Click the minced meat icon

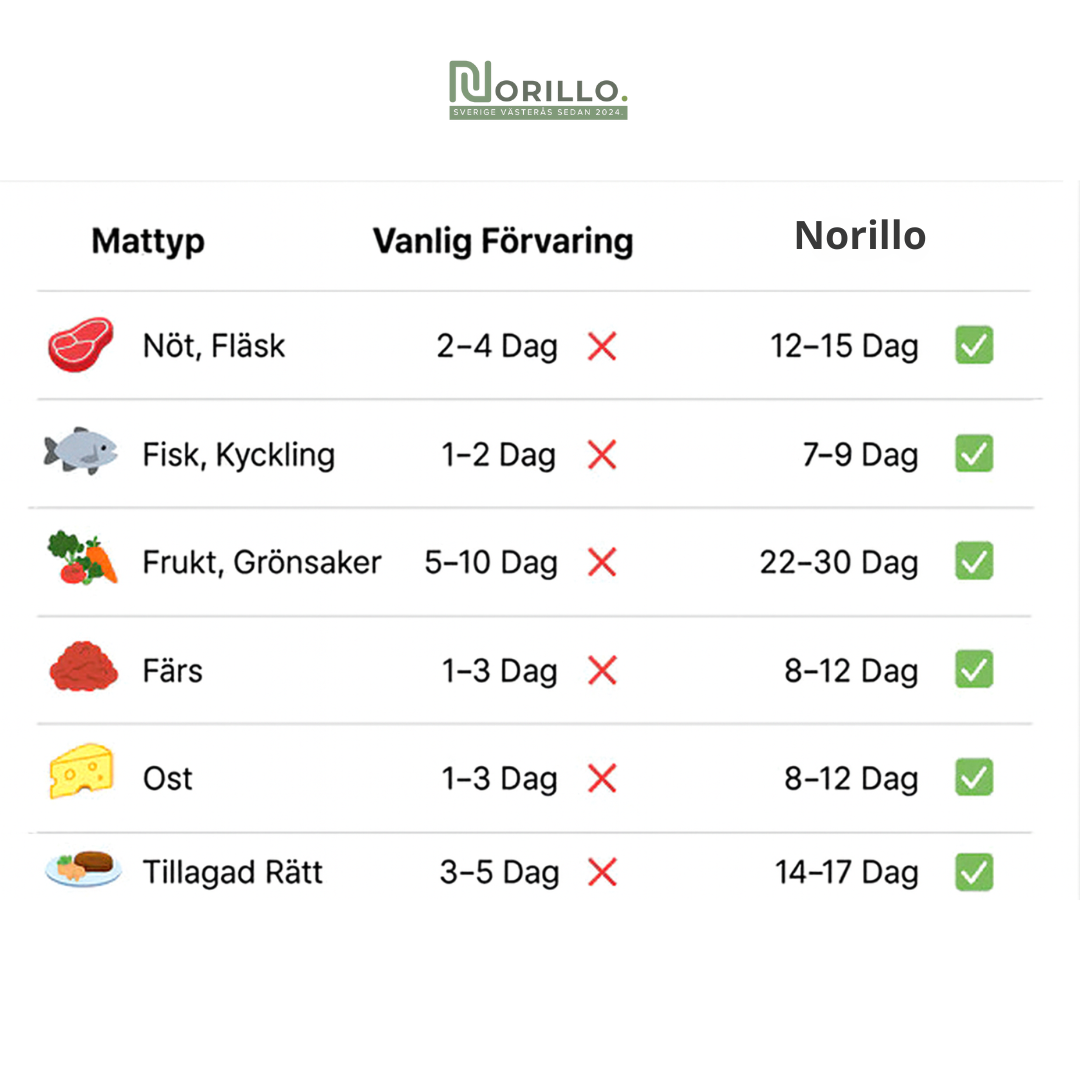tap(83, 669)
